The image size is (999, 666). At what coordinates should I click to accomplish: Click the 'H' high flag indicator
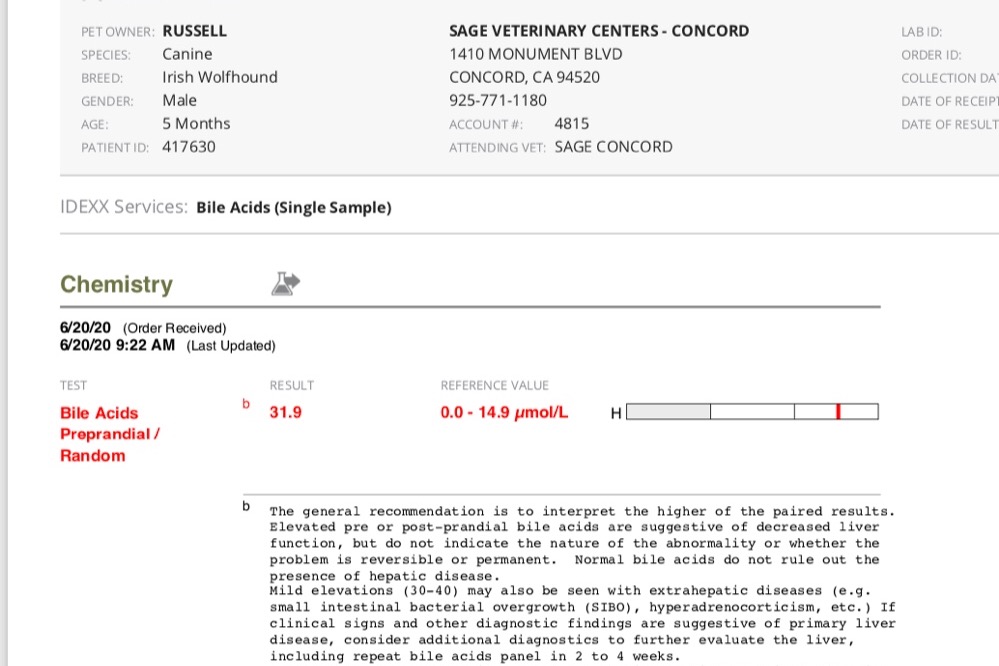click(615, 413)
